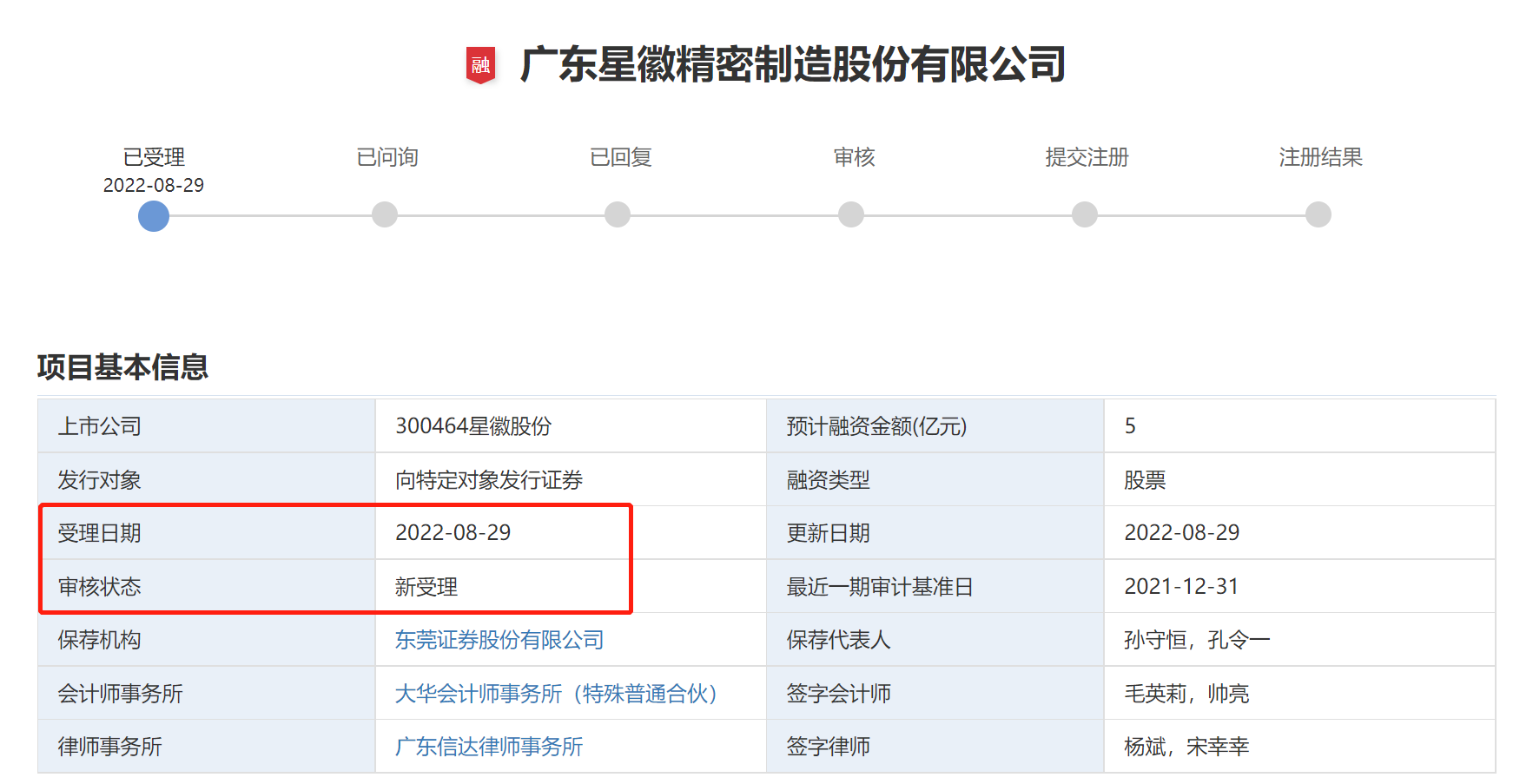This screenshot has width=1533, height=784.
Task: Click the 融资类型 label cell
Action: 935,479
